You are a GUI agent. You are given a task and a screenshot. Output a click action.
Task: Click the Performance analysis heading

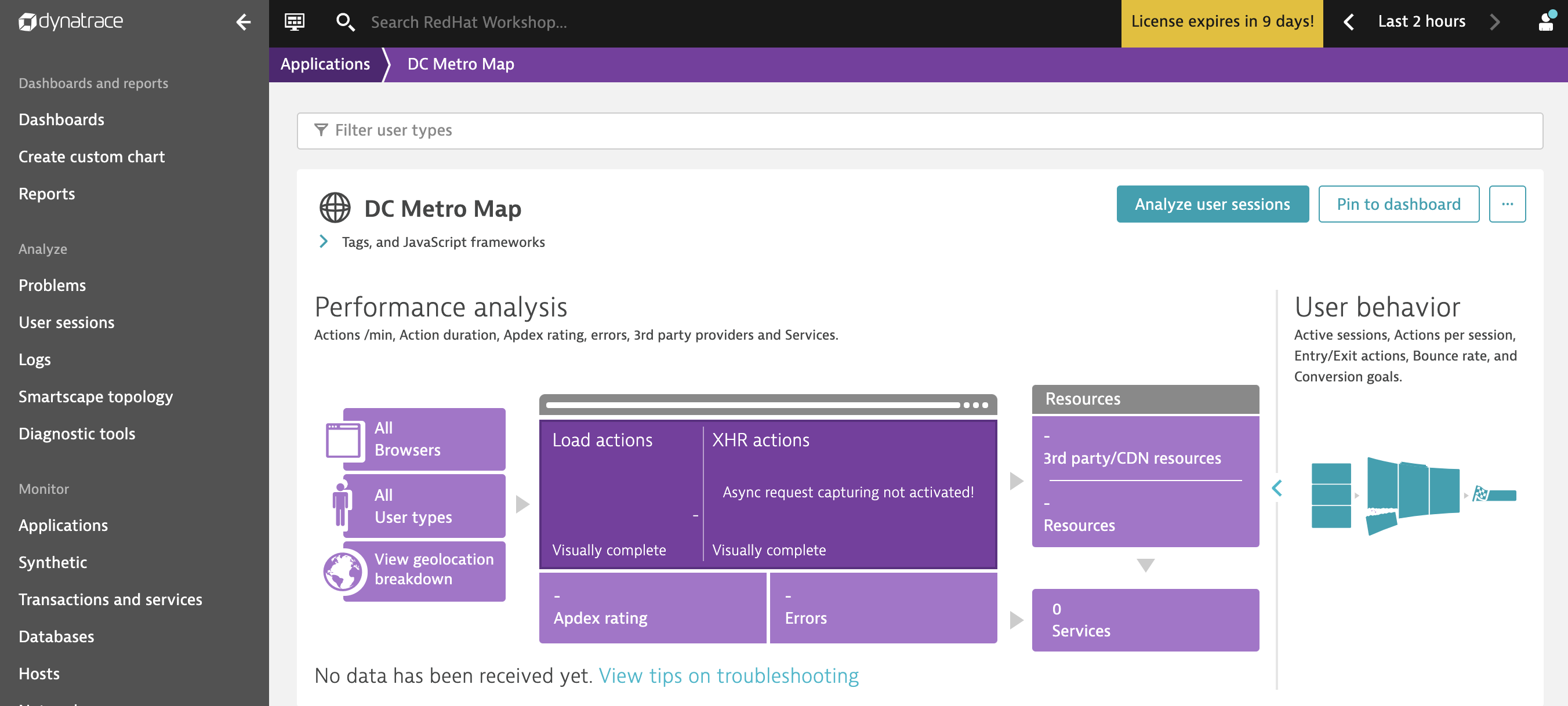tap(441, 307)
